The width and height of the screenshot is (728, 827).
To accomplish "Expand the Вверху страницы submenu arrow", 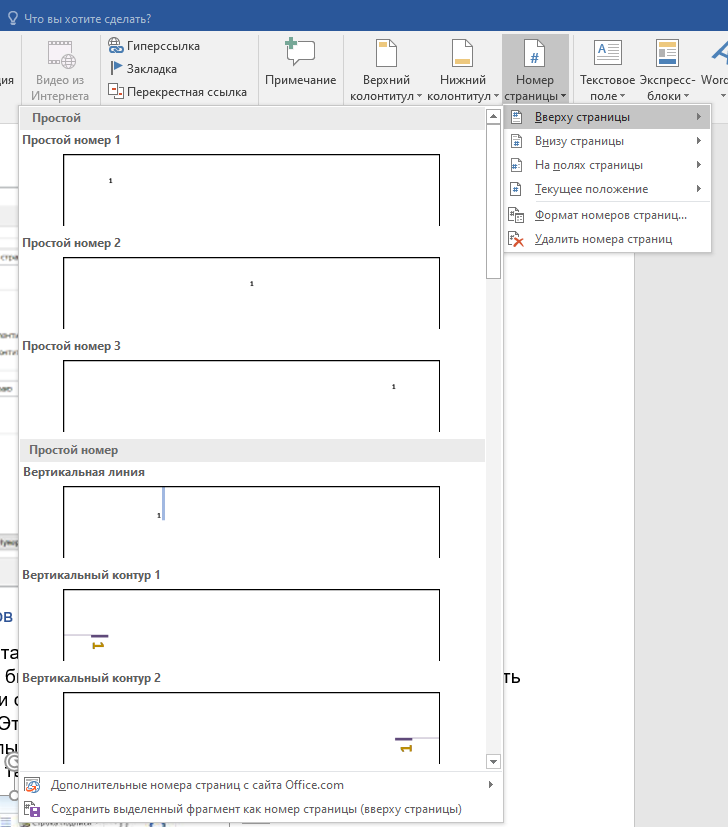I will (x=698, y=117).
